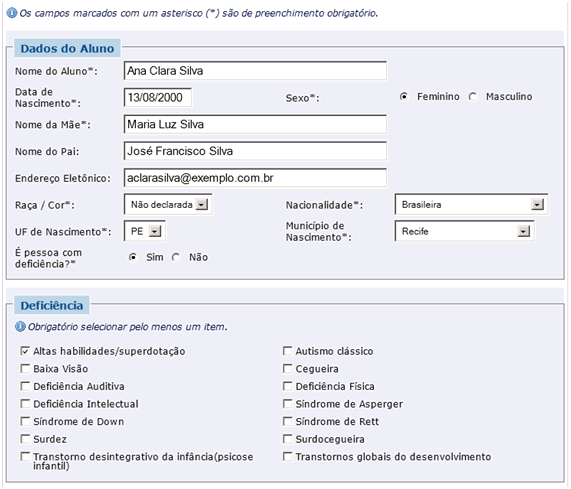Tick the Surdocegueira checkbox

pos(287,439)
